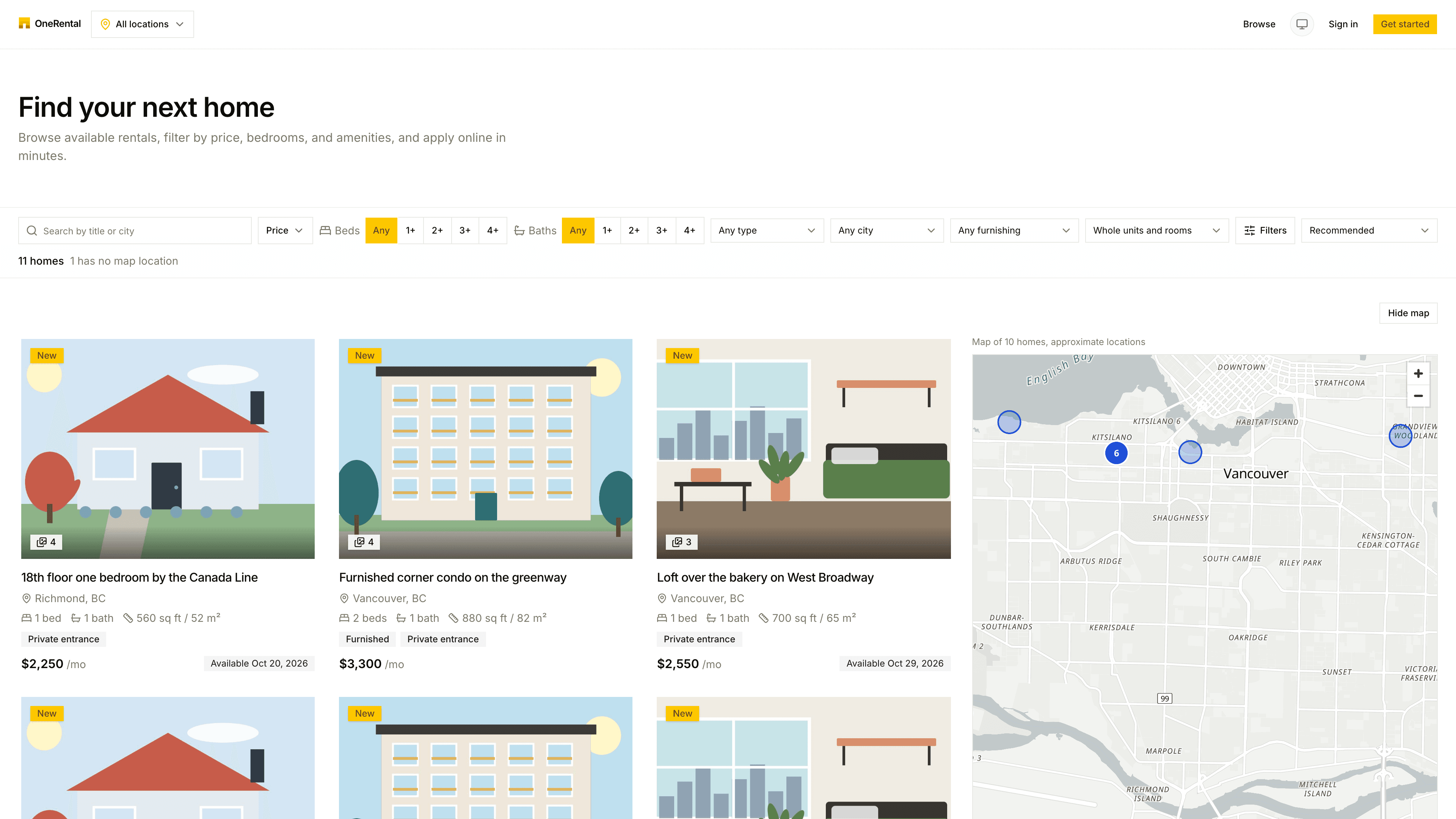Image resolution: width=1456 pixels, height=819 pixels.
Task: Expand the Any city dropdown
Action: click(887, 231)
